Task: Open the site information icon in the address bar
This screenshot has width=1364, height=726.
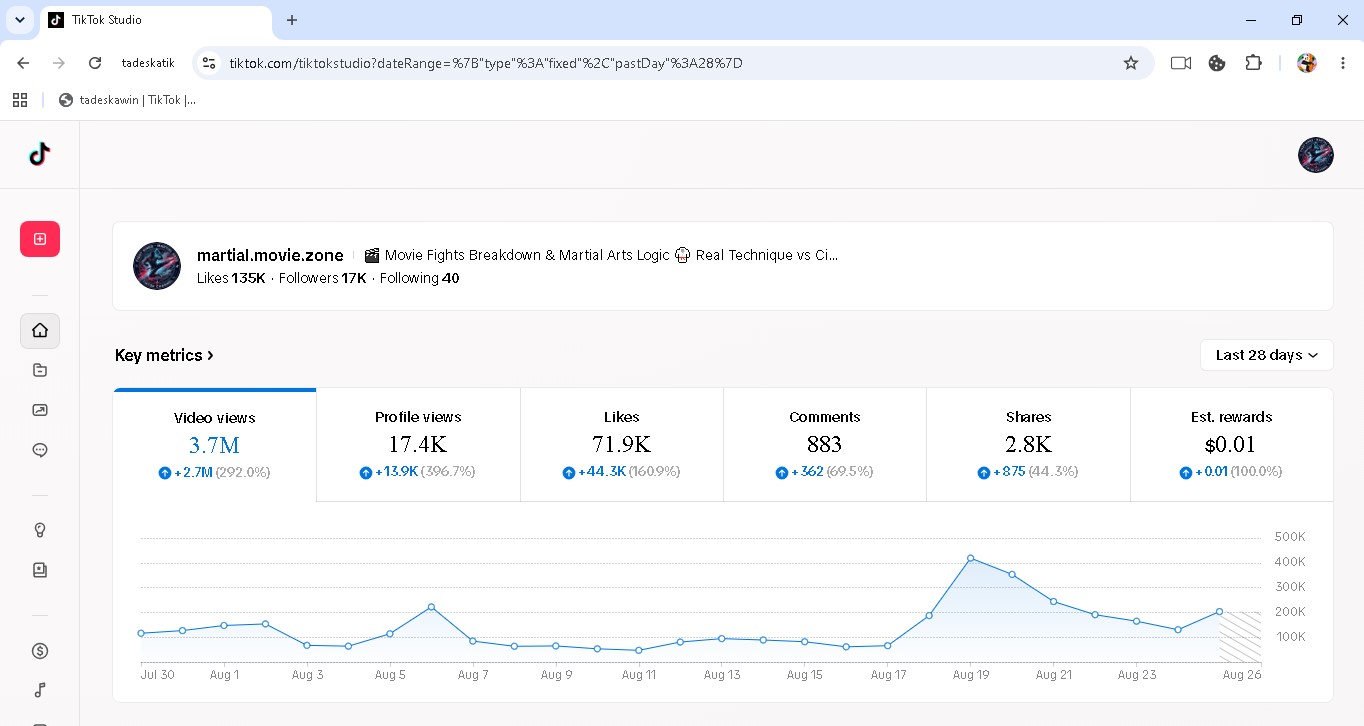Action: [208, 63]
